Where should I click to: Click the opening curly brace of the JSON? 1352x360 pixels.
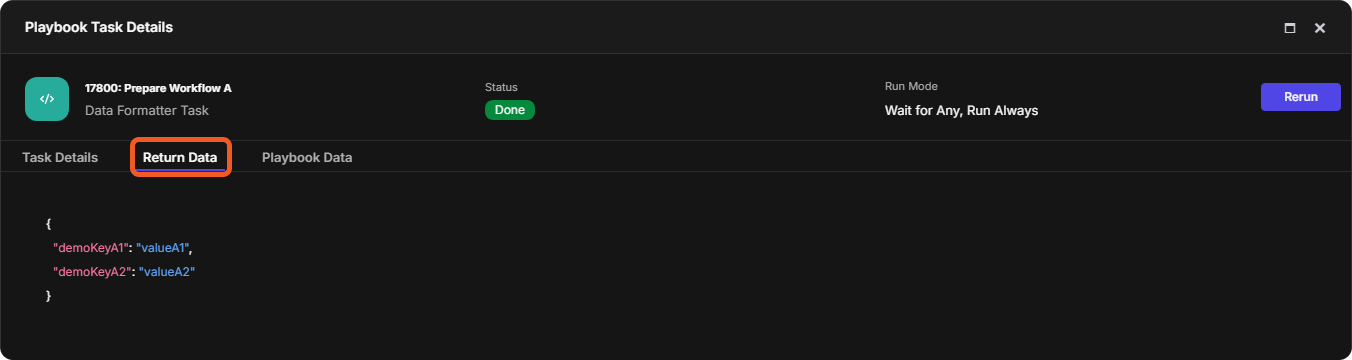click(48, 223)
